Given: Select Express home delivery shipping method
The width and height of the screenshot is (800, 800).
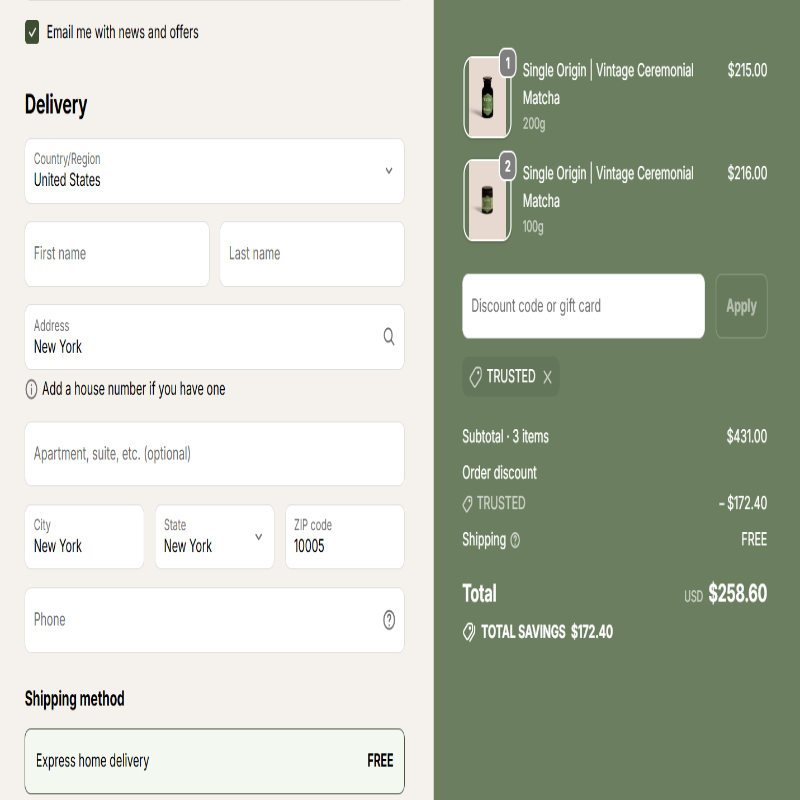Looking at the screenshot, I should (x=214, y=761).
